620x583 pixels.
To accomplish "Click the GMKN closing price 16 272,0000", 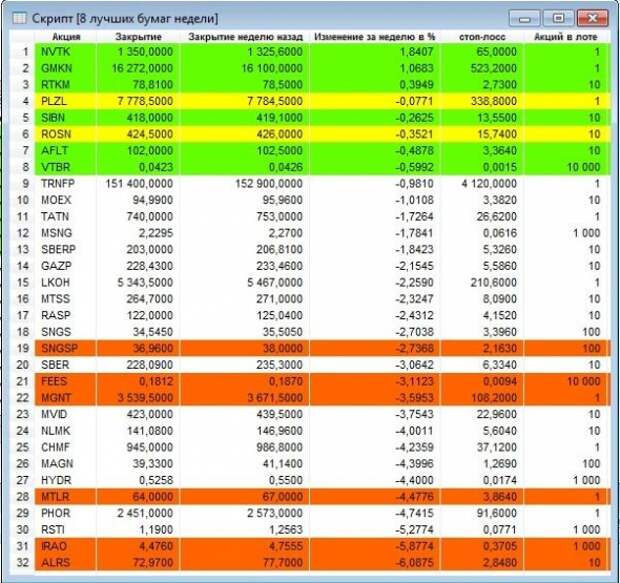I will (142, 68).
